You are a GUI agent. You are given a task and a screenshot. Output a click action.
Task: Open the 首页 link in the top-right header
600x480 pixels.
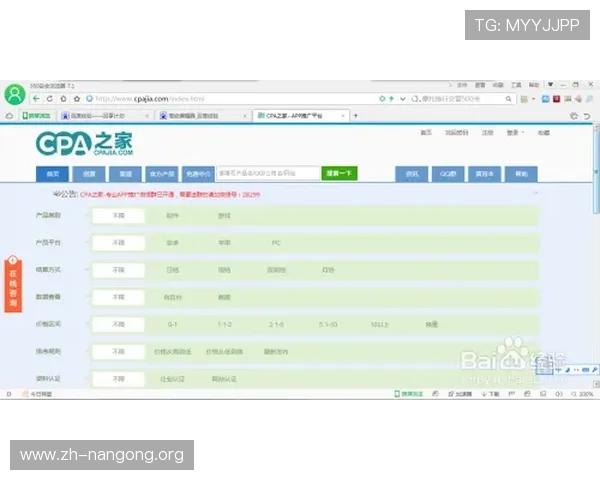click(x=426, y=132)
